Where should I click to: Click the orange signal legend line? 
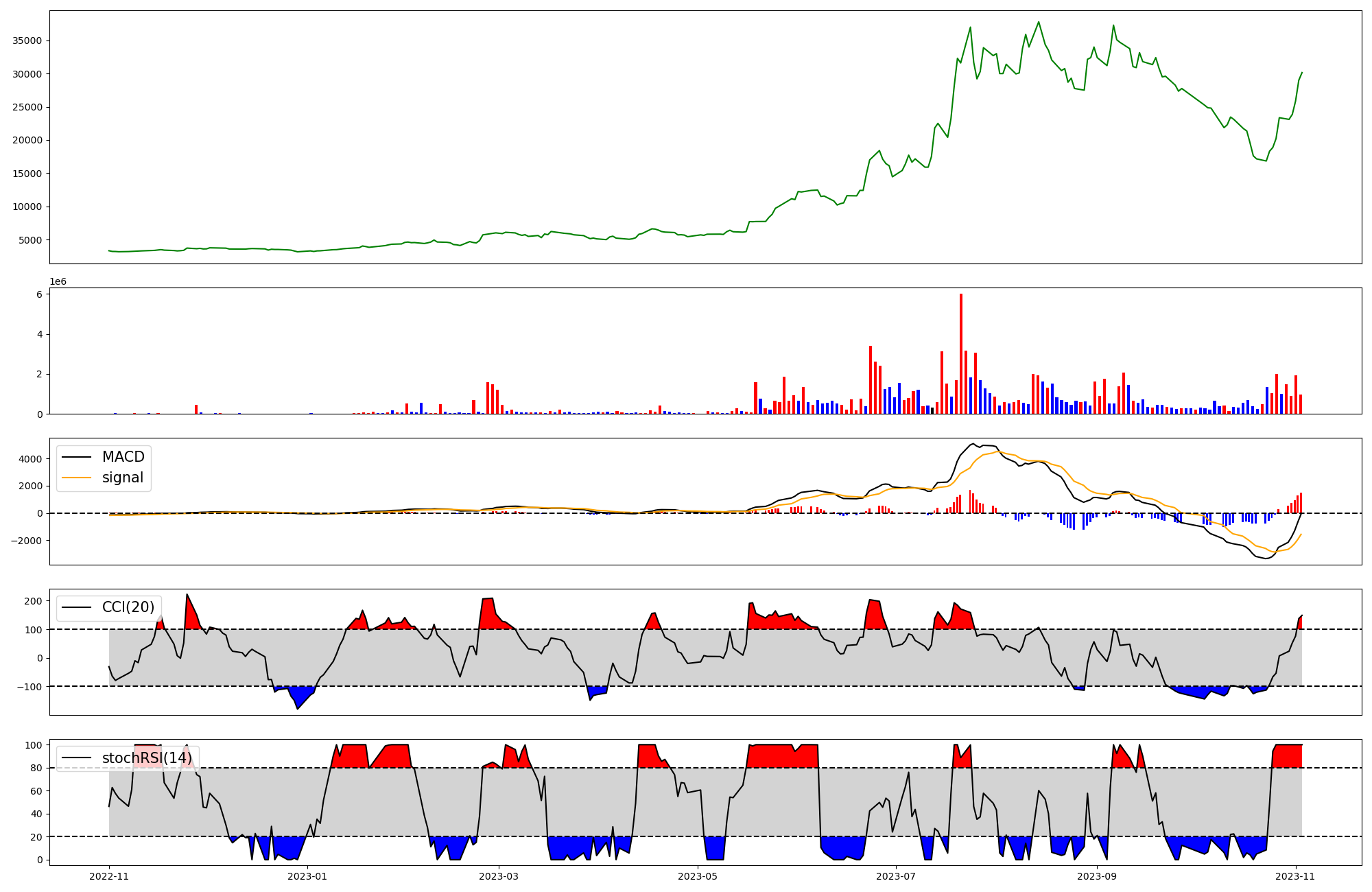(76, 478)
